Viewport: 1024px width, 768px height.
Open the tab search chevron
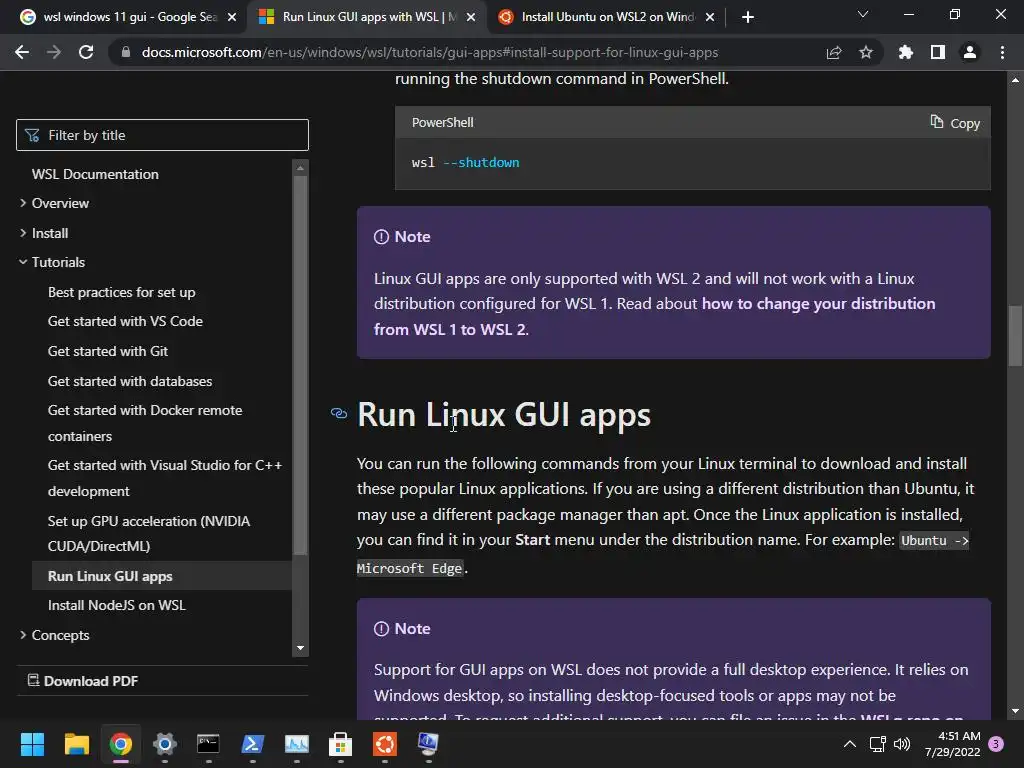(863, 14)
